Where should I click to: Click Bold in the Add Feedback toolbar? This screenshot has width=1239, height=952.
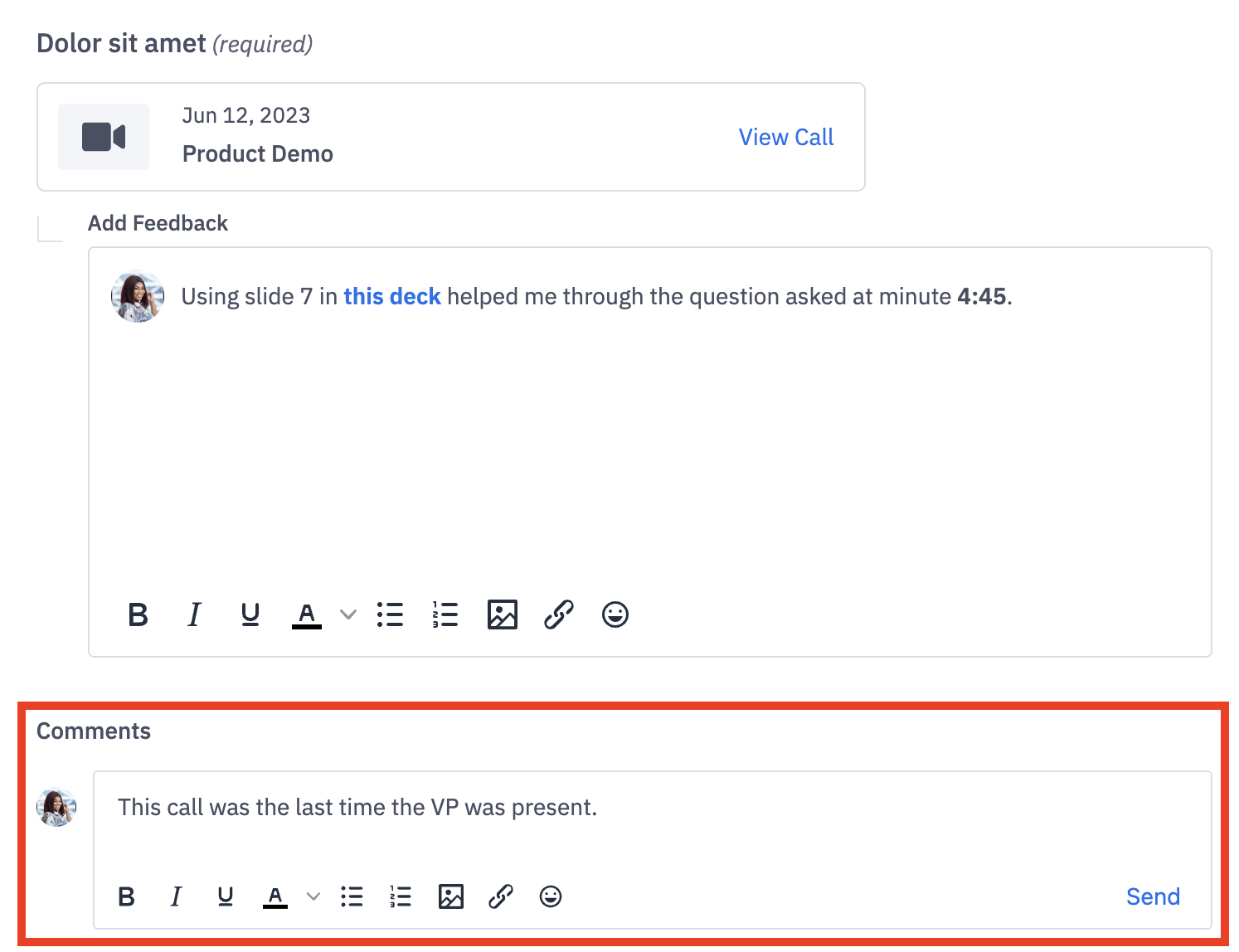[138, 614]
